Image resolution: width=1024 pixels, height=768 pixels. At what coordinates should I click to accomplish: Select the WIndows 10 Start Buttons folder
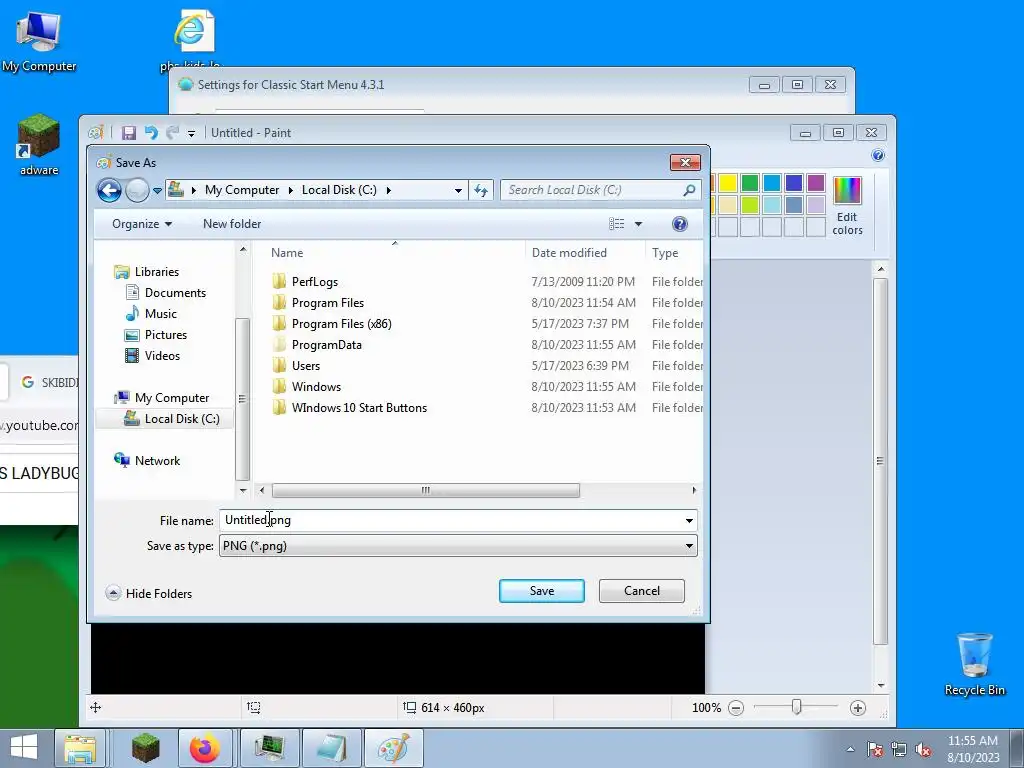point(359,407)
